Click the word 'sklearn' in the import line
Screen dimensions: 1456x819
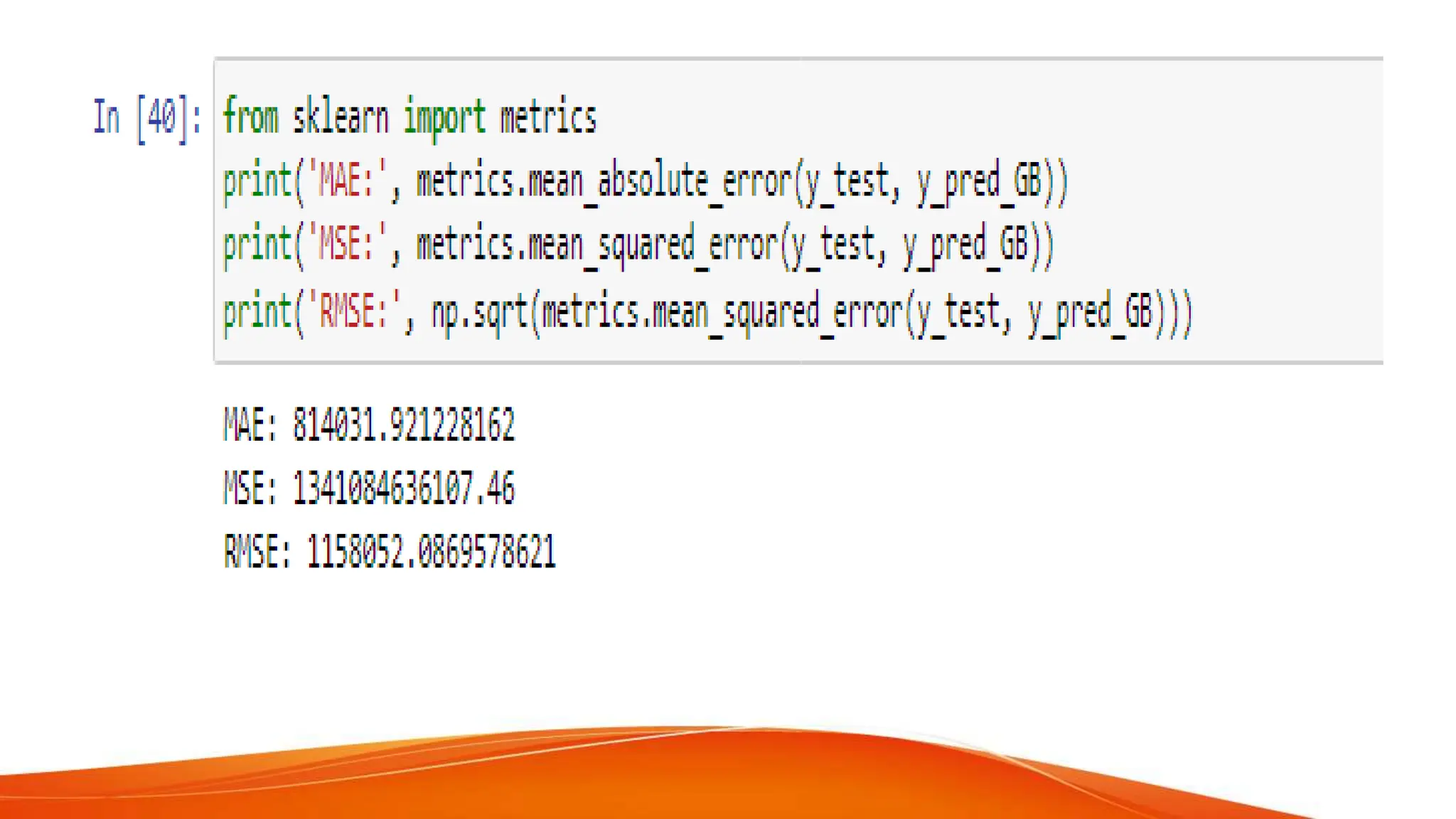(341, 117)
